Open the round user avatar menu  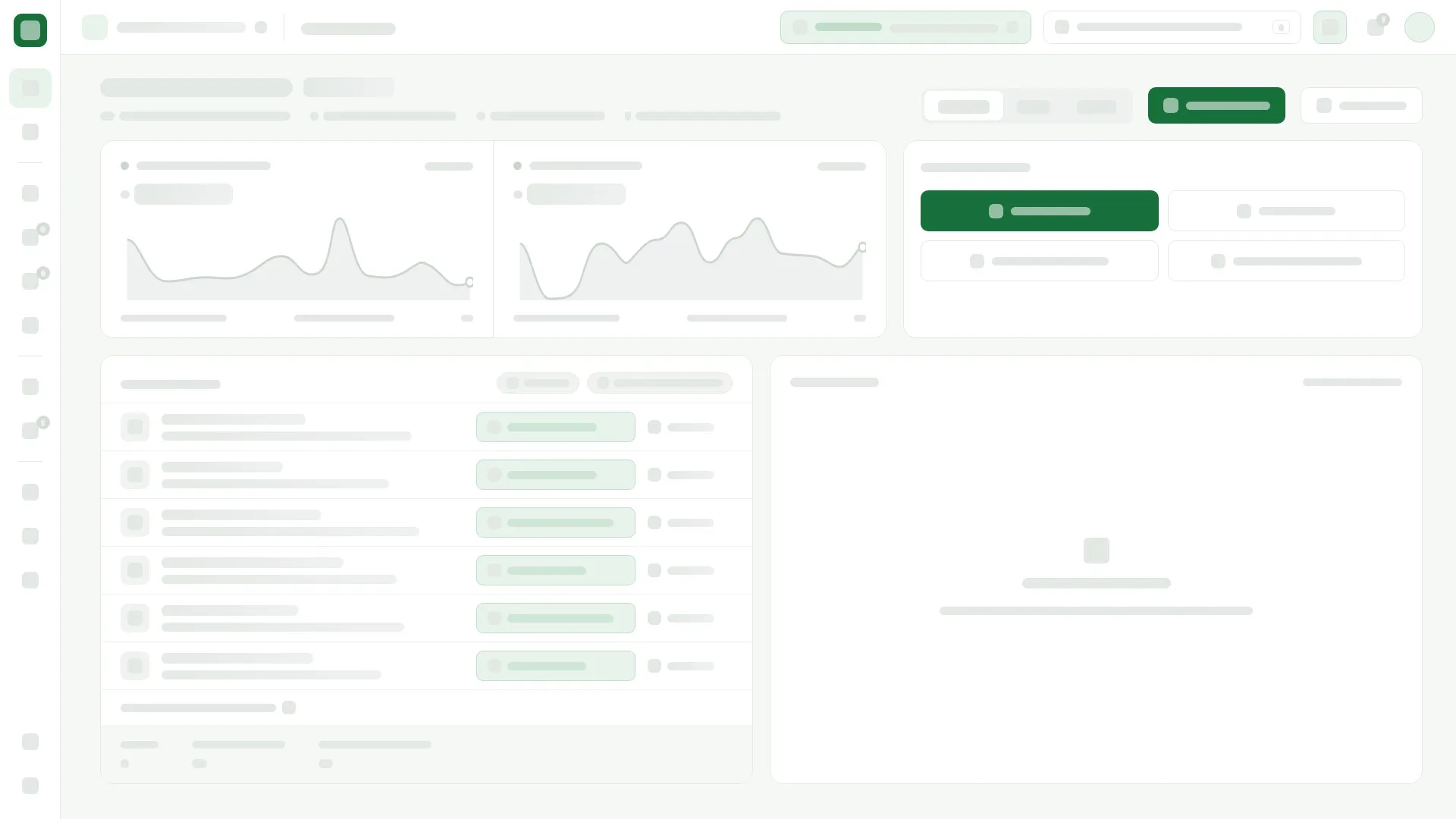coord(1419,27)
